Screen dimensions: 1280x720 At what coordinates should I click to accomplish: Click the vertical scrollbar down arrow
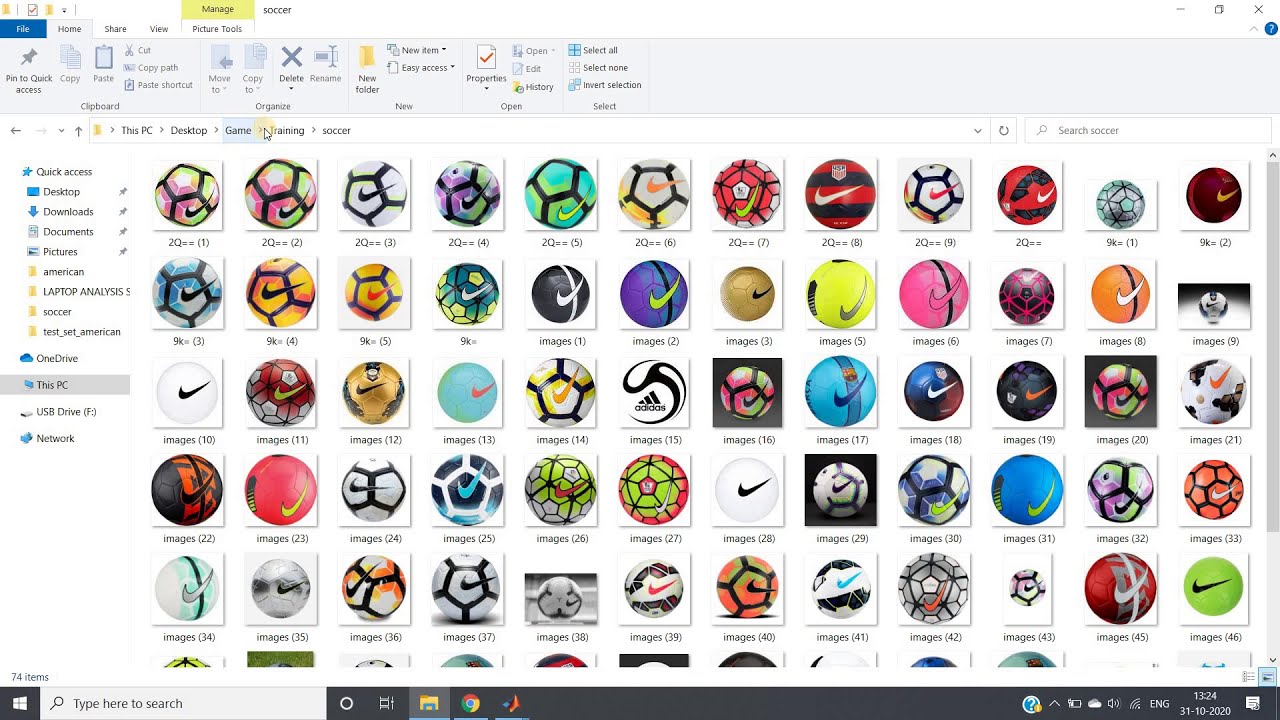coord(1273,660)
